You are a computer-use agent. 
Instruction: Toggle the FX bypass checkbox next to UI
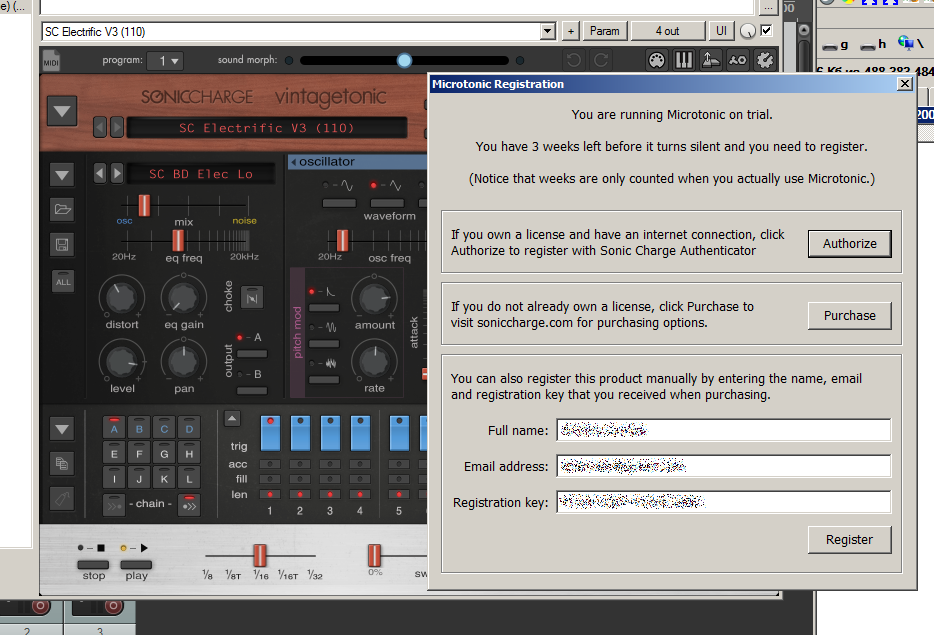coord(767,30)
